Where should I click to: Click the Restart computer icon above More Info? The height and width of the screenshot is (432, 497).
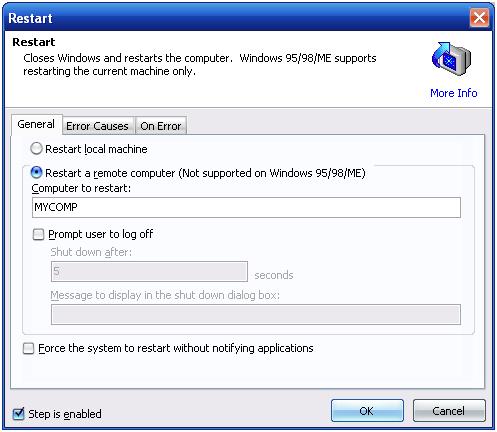pos(451,59)
